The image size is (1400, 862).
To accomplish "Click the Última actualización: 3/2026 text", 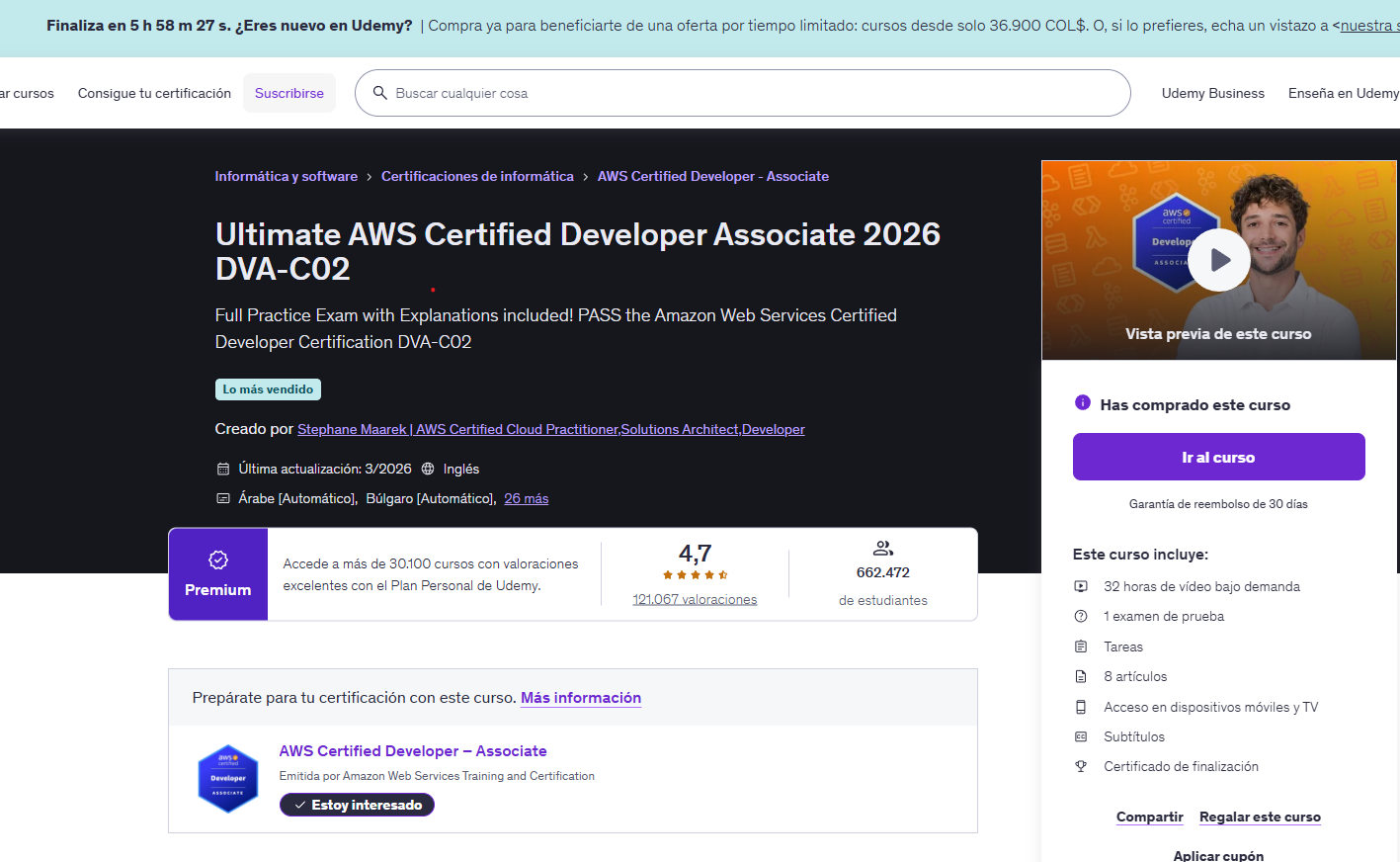I will point(325,469).
